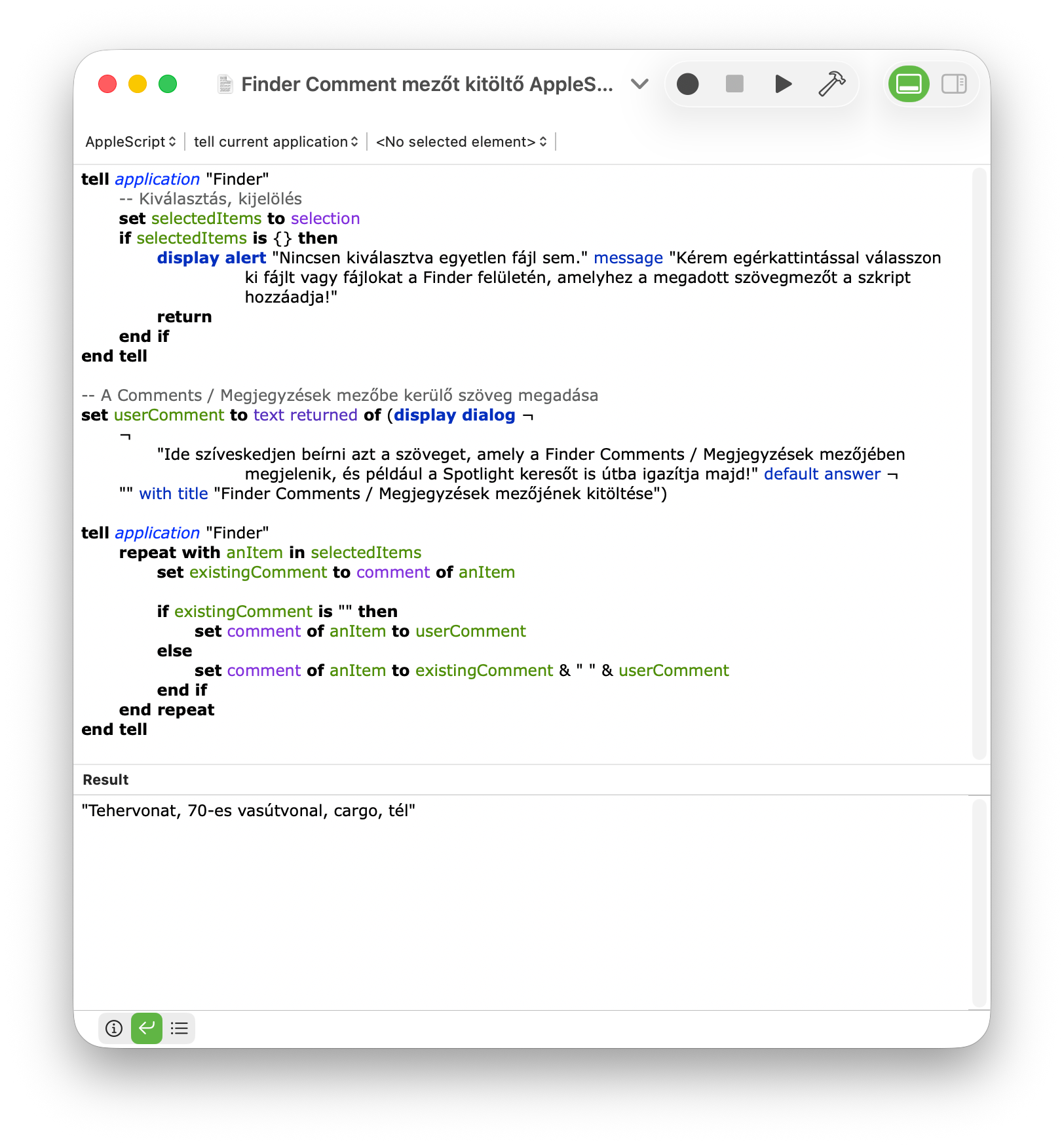Viewport: 1064px width, 1145px height.
Task: Show the event log list tab
Action: (x=179, y=1028)
